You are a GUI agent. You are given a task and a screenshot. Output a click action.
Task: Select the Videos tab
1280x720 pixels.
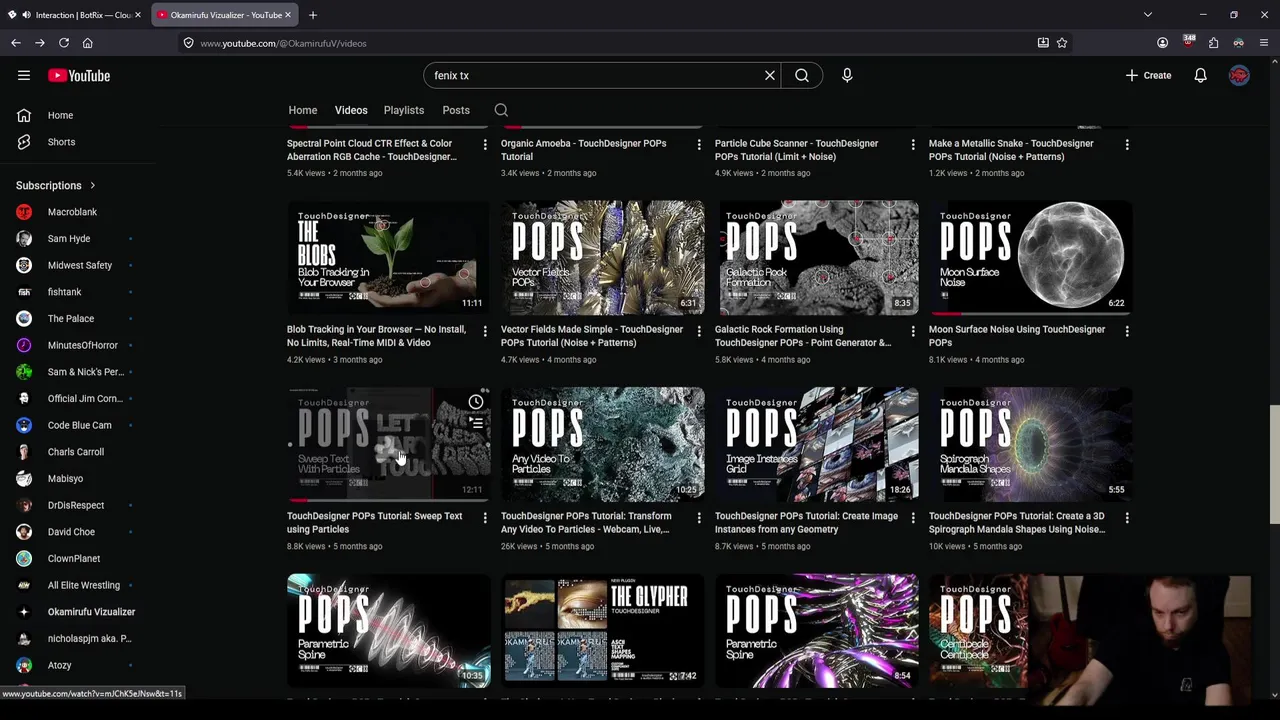tap(351, 110)
